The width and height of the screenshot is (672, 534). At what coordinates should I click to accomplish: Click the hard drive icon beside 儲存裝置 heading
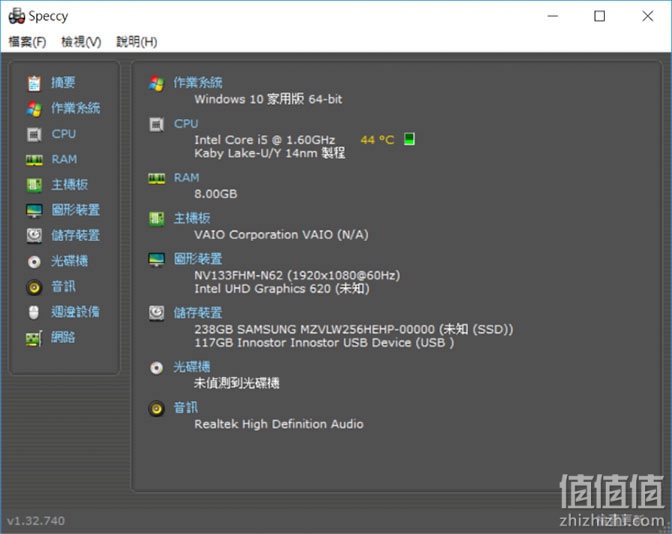point(156,313)
